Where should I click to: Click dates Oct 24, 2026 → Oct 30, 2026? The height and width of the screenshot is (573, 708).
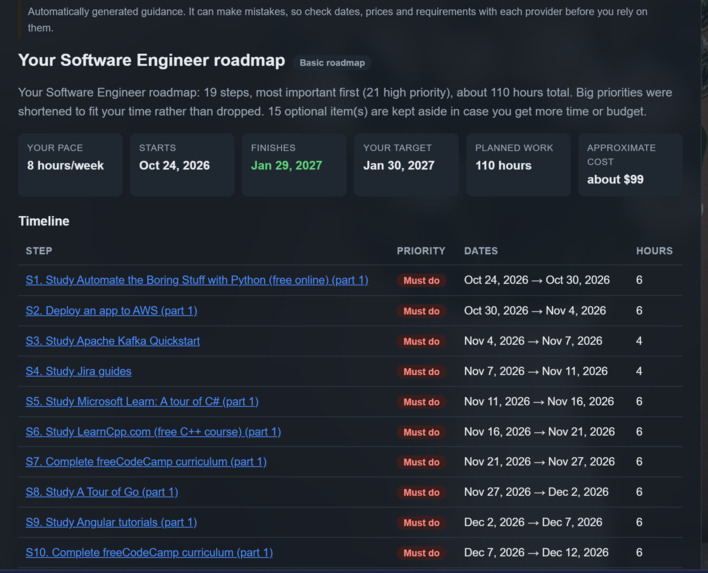537,280
